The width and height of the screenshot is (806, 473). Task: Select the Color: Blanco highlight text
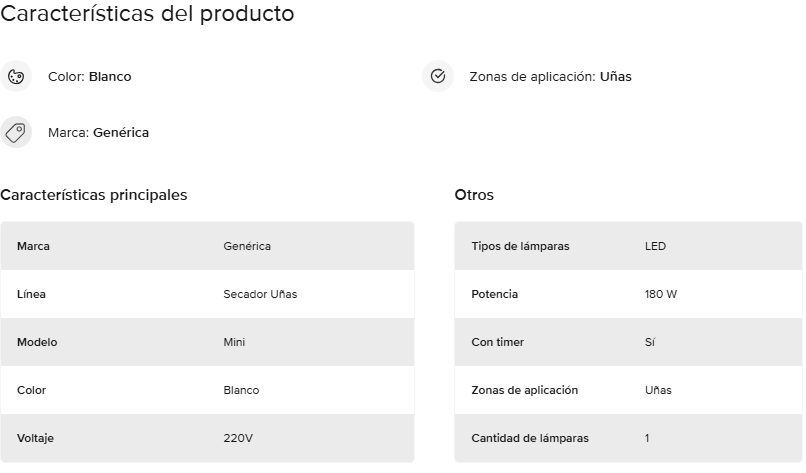point(89,77)
